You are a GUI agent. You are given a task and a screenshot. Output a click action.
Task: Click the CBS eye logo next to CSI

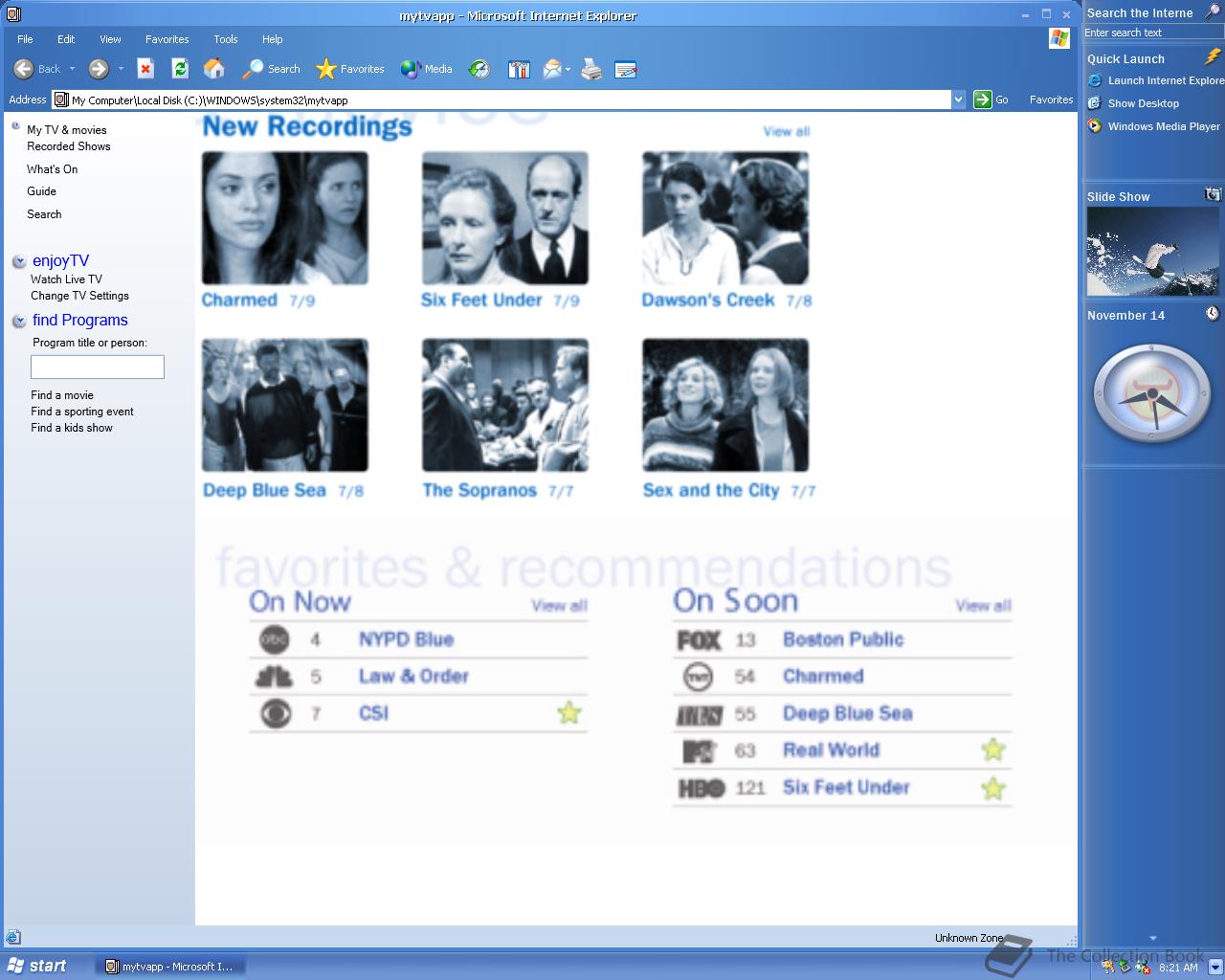tap(276, 714)
